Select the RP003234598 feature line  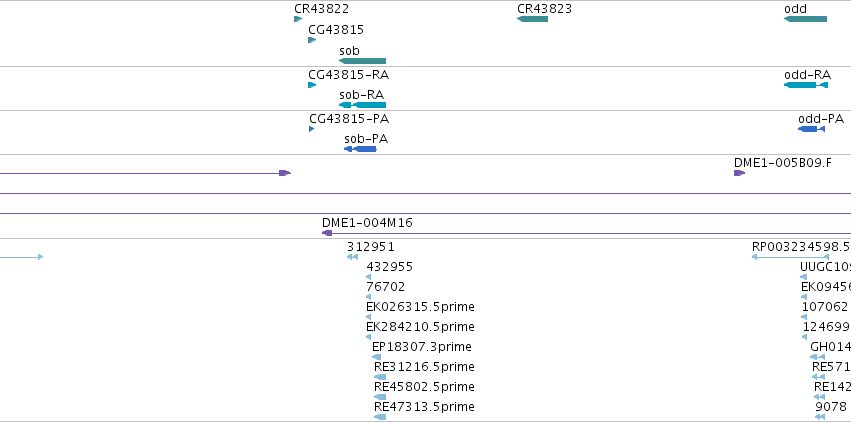(790, 257)
